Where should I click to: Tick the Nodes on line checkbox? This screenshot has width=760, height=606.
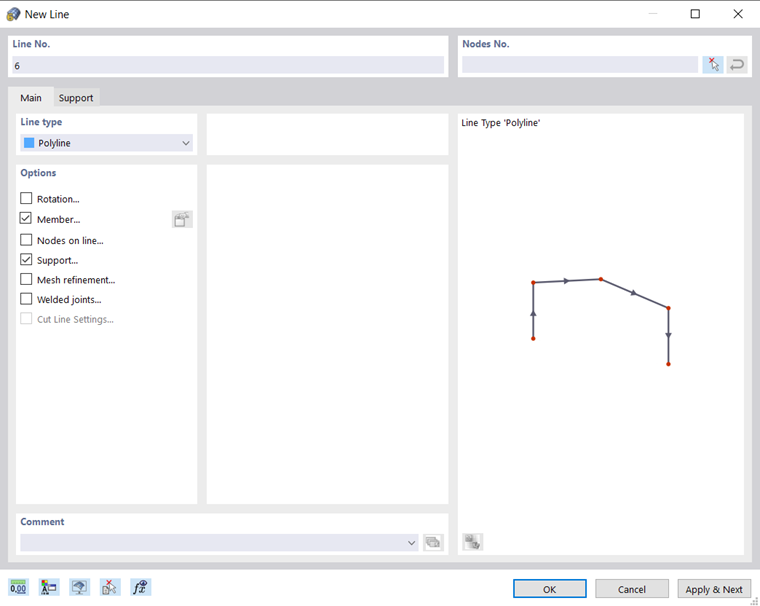(x=26, y=240)
